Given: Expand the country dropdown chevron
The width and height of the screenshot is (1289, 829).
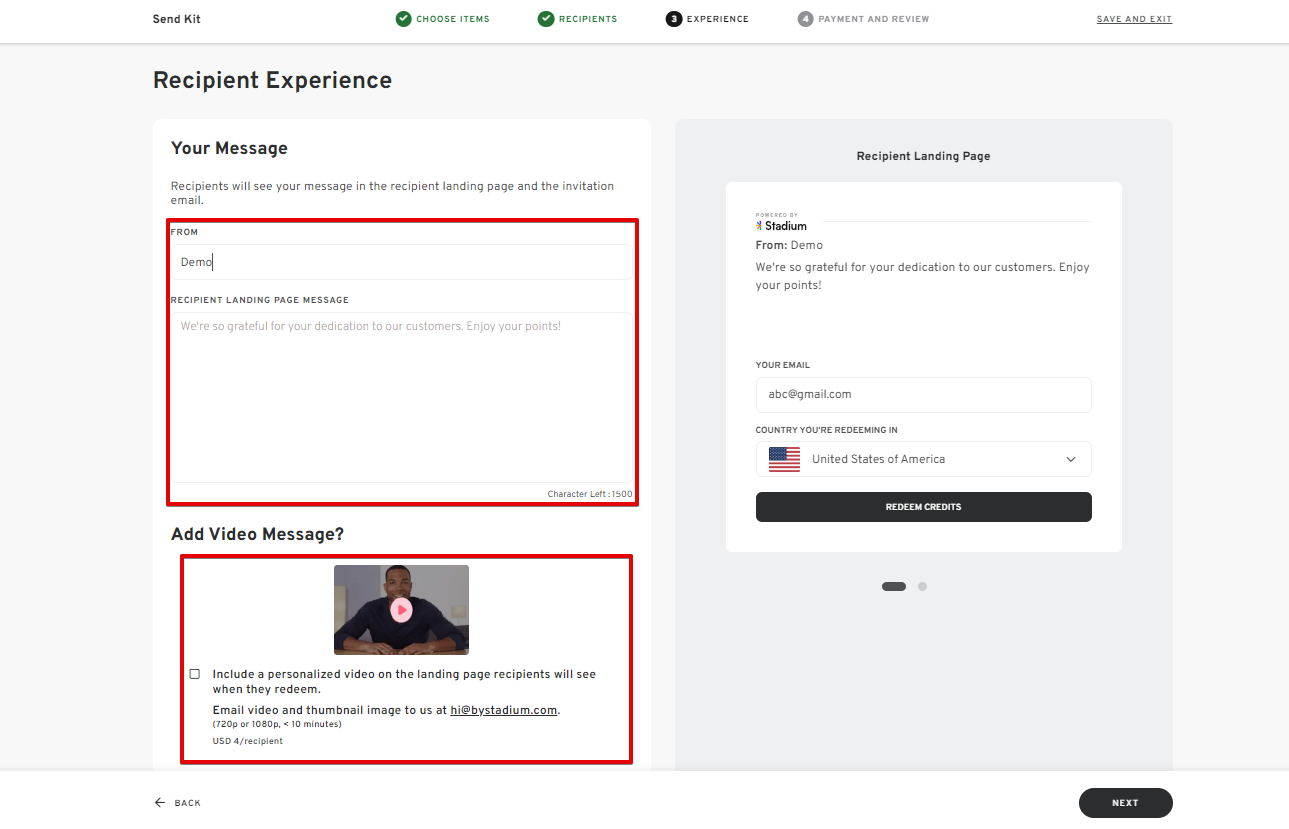Looking at the screenshot, I should point(1071,460).
